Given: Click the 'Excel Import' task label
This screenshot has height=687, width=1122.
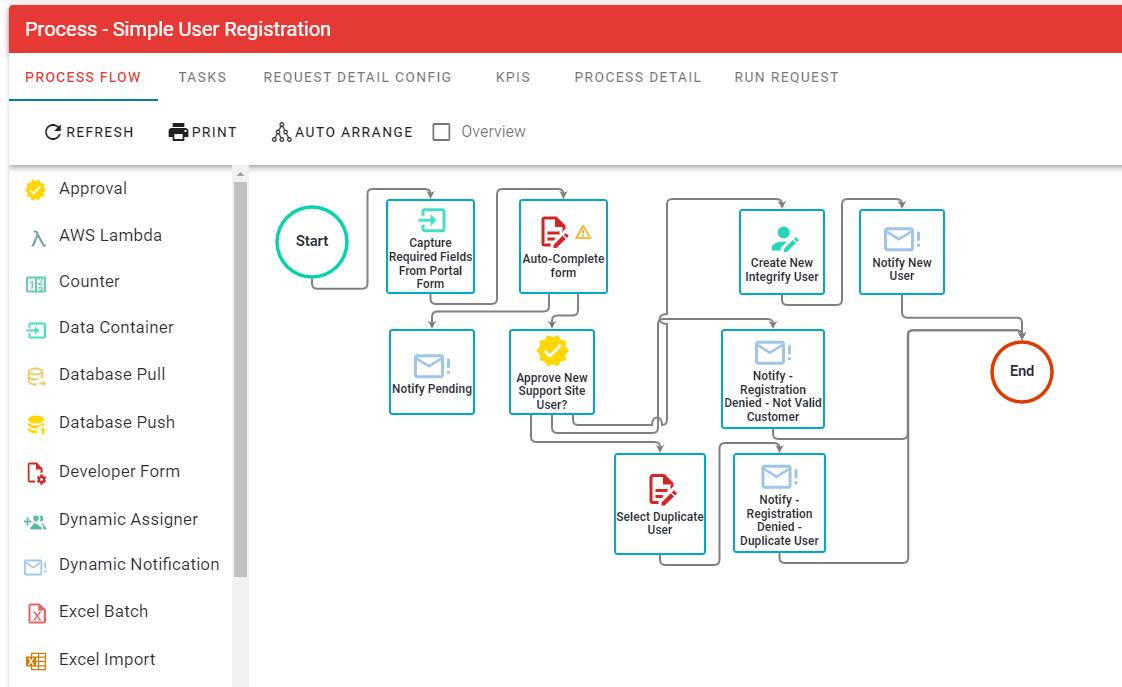Looking at the screenshot, I should tap(107, 660).
